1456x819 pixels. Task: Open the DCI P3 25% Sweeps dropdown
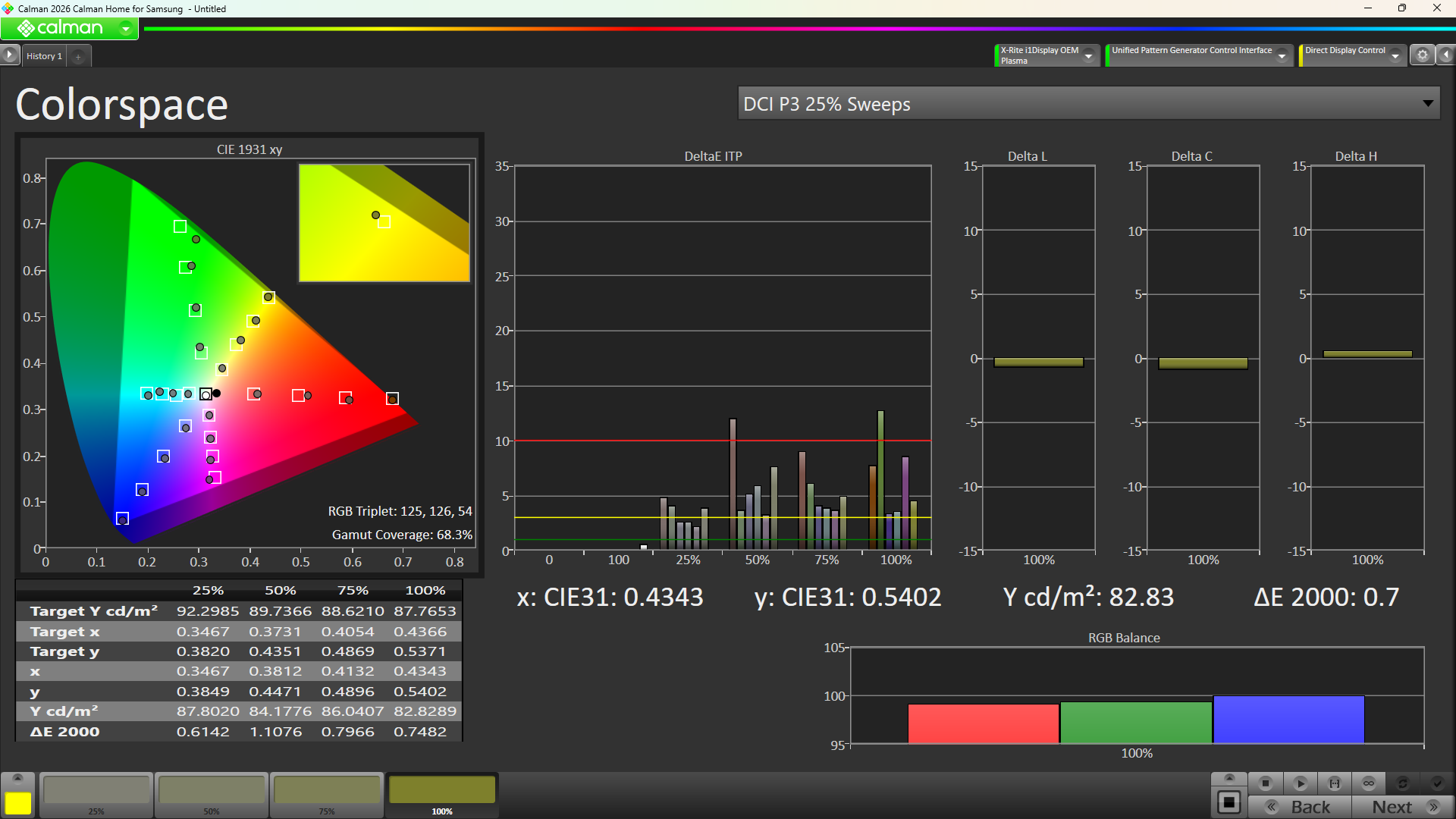coord(1089,104)
